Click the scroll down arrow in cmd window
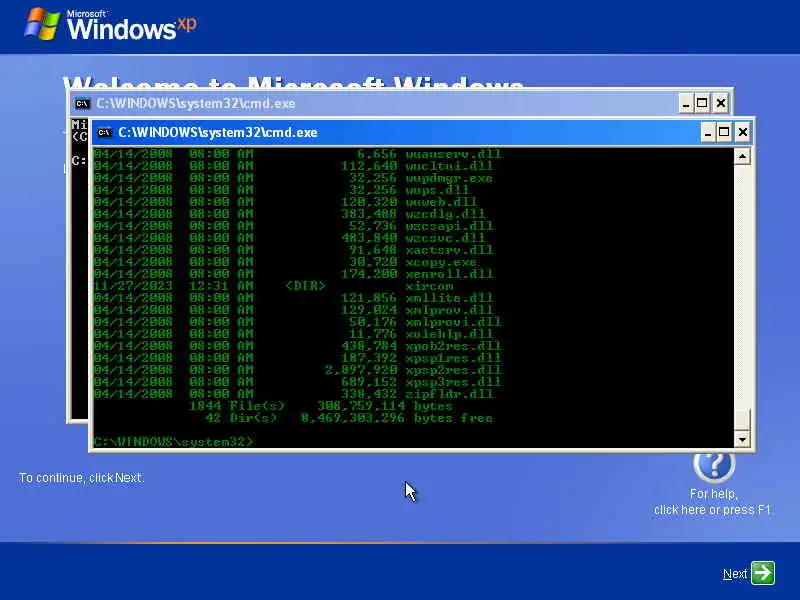Viewport: 800px width, 600px height. pos(742,439)
